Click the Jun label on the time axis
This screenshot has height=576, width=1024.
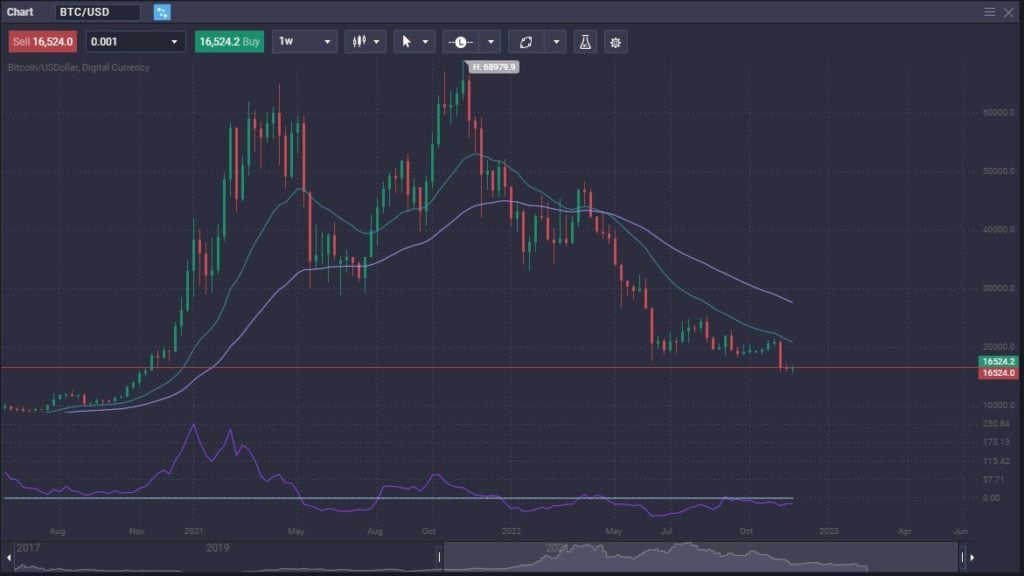pyautogui.click(x=960, y=531)
